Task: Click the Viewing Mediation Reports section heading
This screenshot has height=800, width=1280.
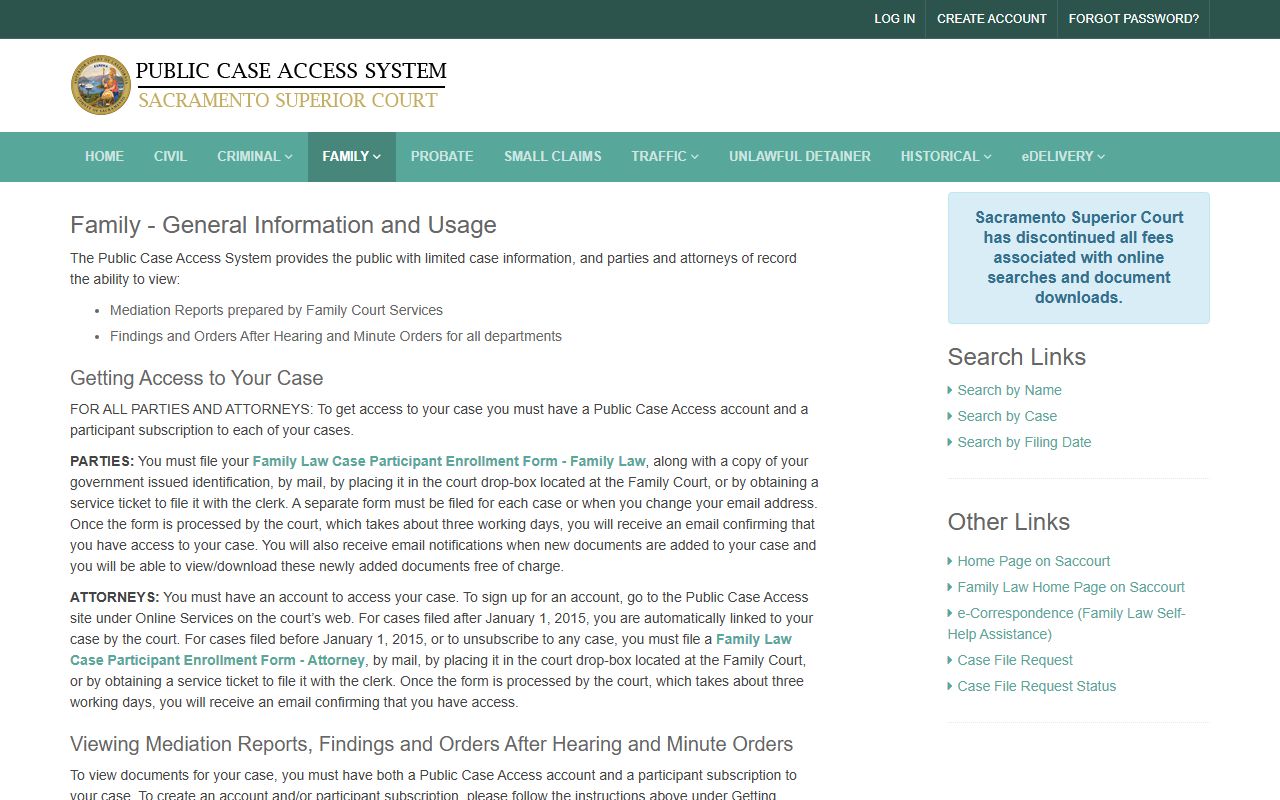Action: coord(431,744)
